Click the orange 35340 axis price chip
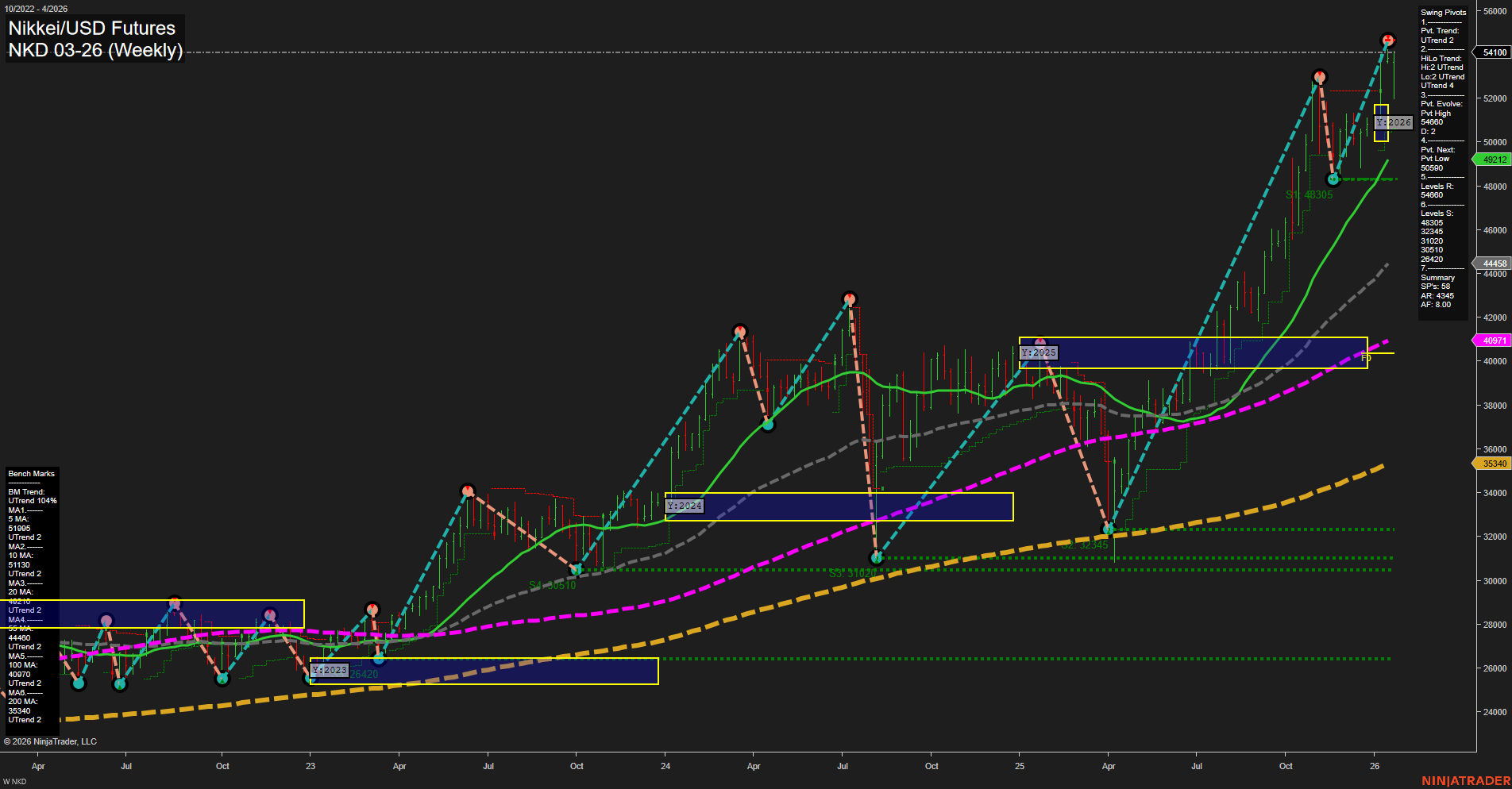This screenshot has width=1512, height=789. pyautogui.click(x=1493, y=464)
